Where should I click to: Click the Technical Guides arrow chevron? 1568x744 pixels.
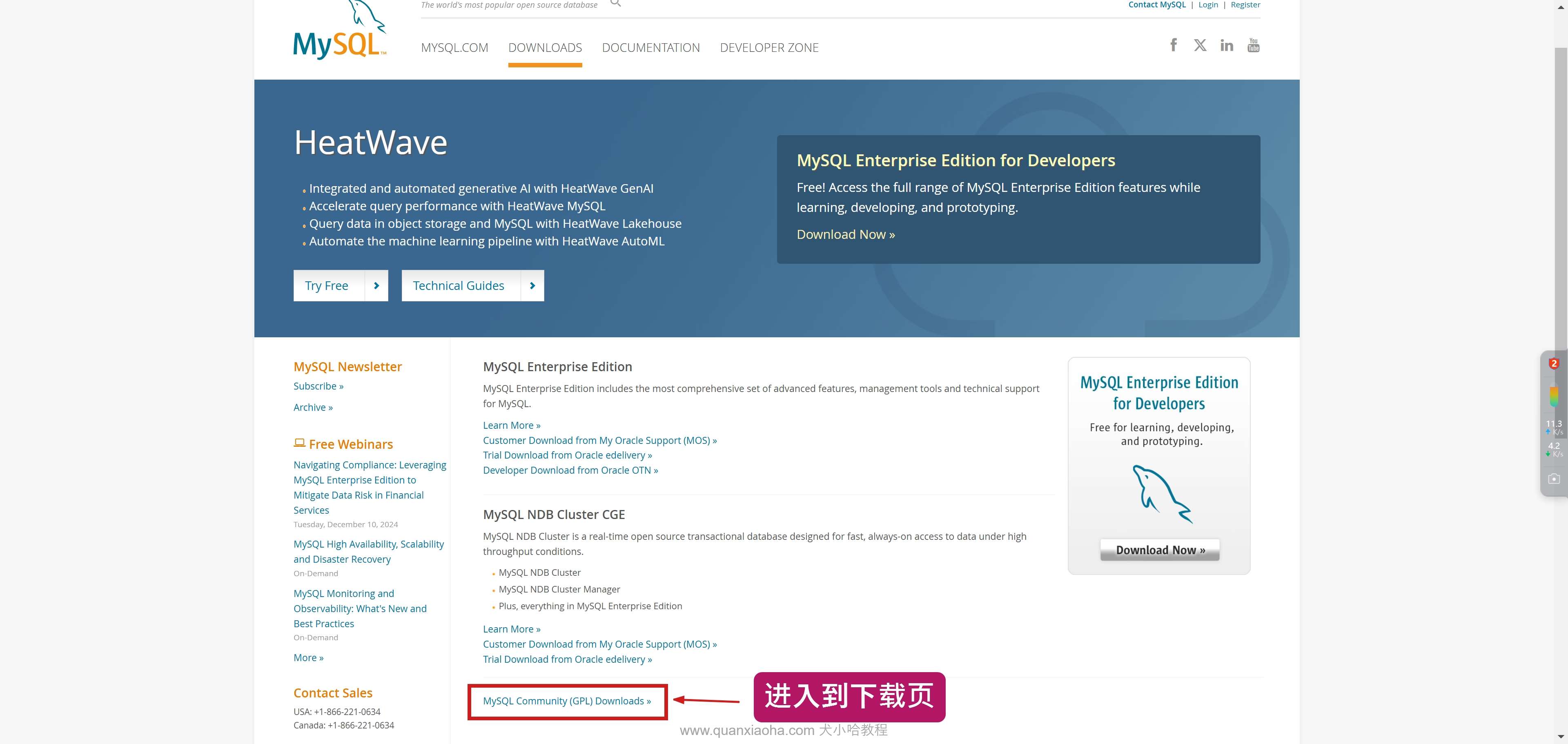click(532, 285)
